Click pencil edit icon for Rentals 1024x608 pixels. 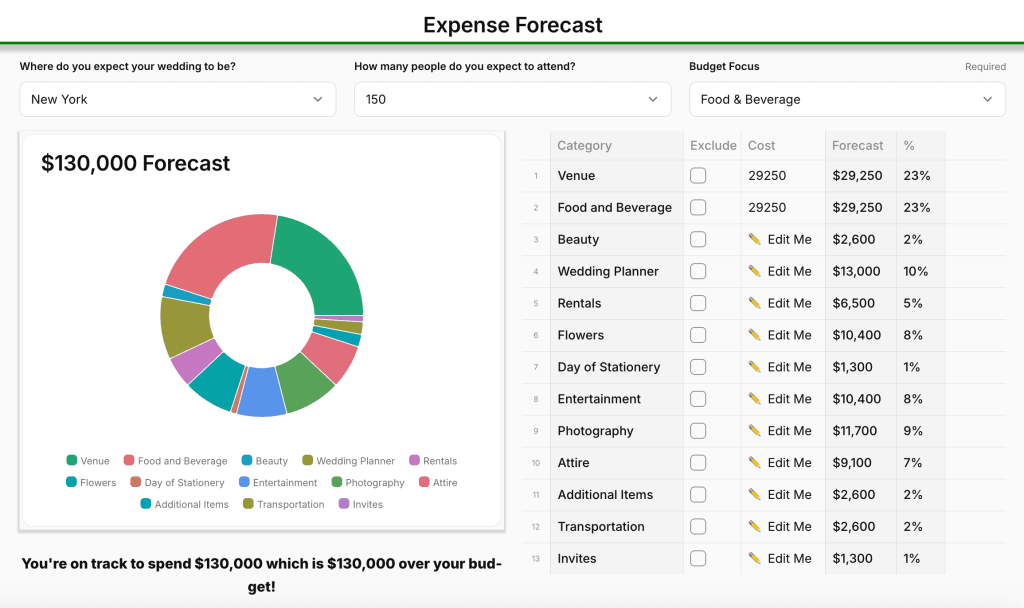(x=754, y=303)
